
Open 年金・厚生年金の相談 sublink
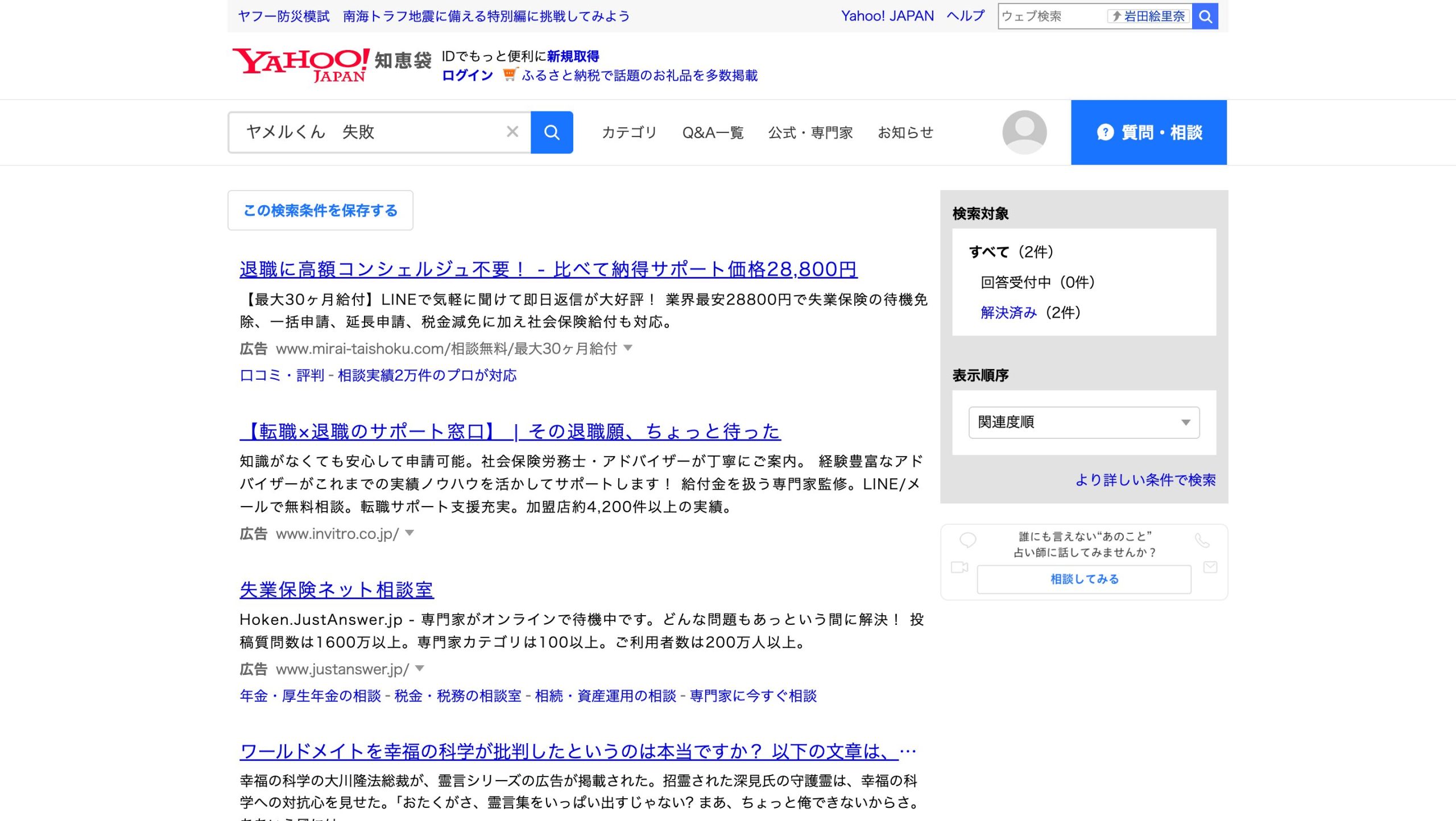[x=310, y=696]
